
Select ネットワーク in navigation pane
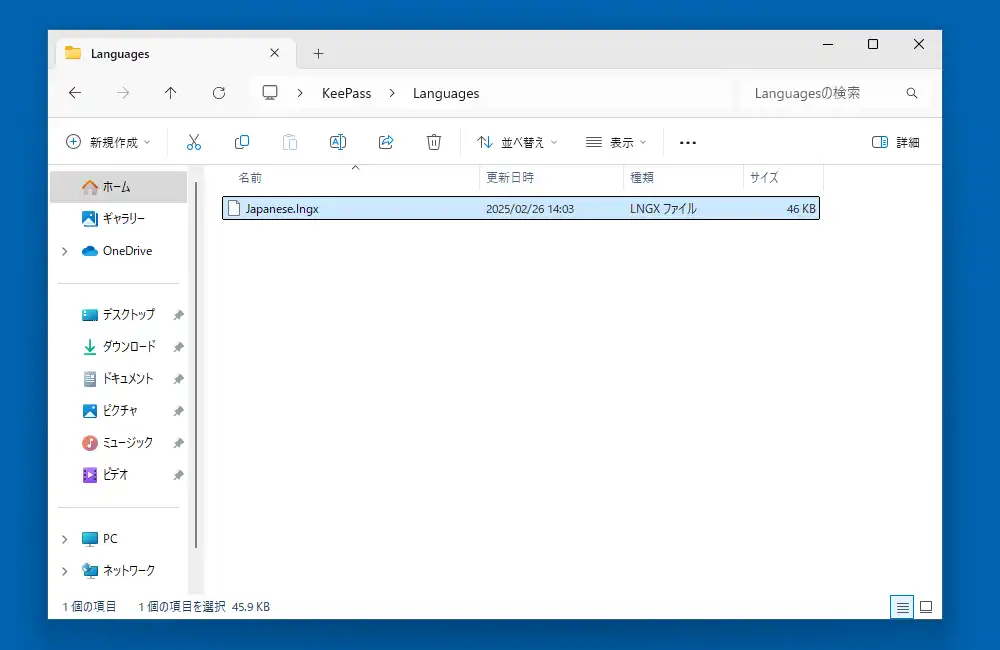[x=119, y=571]
